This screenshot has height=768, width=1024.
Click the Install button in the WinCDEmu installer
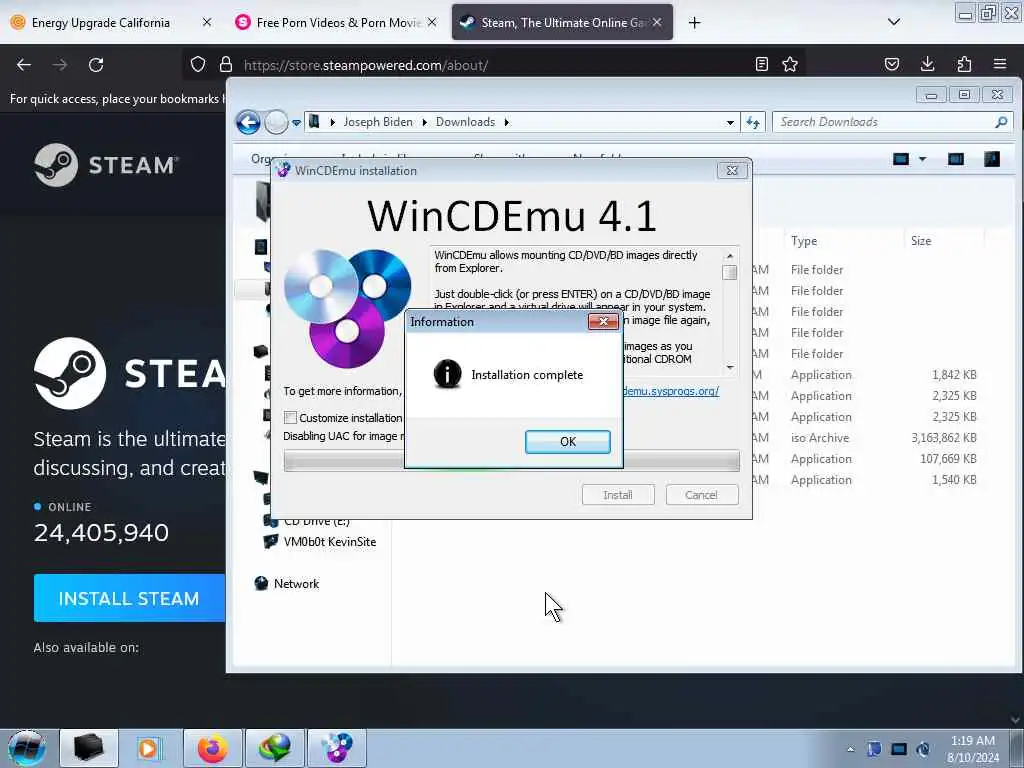point(618,495)
